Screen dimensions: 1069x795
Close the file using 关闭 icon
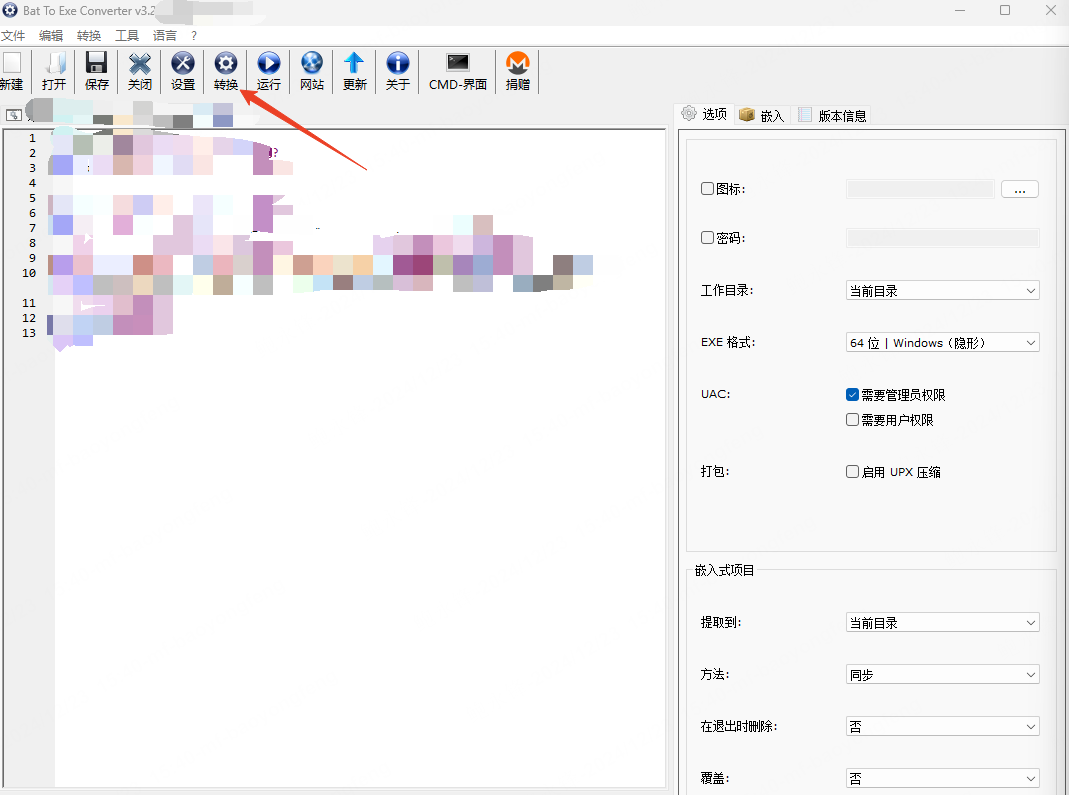pos(140,71)
